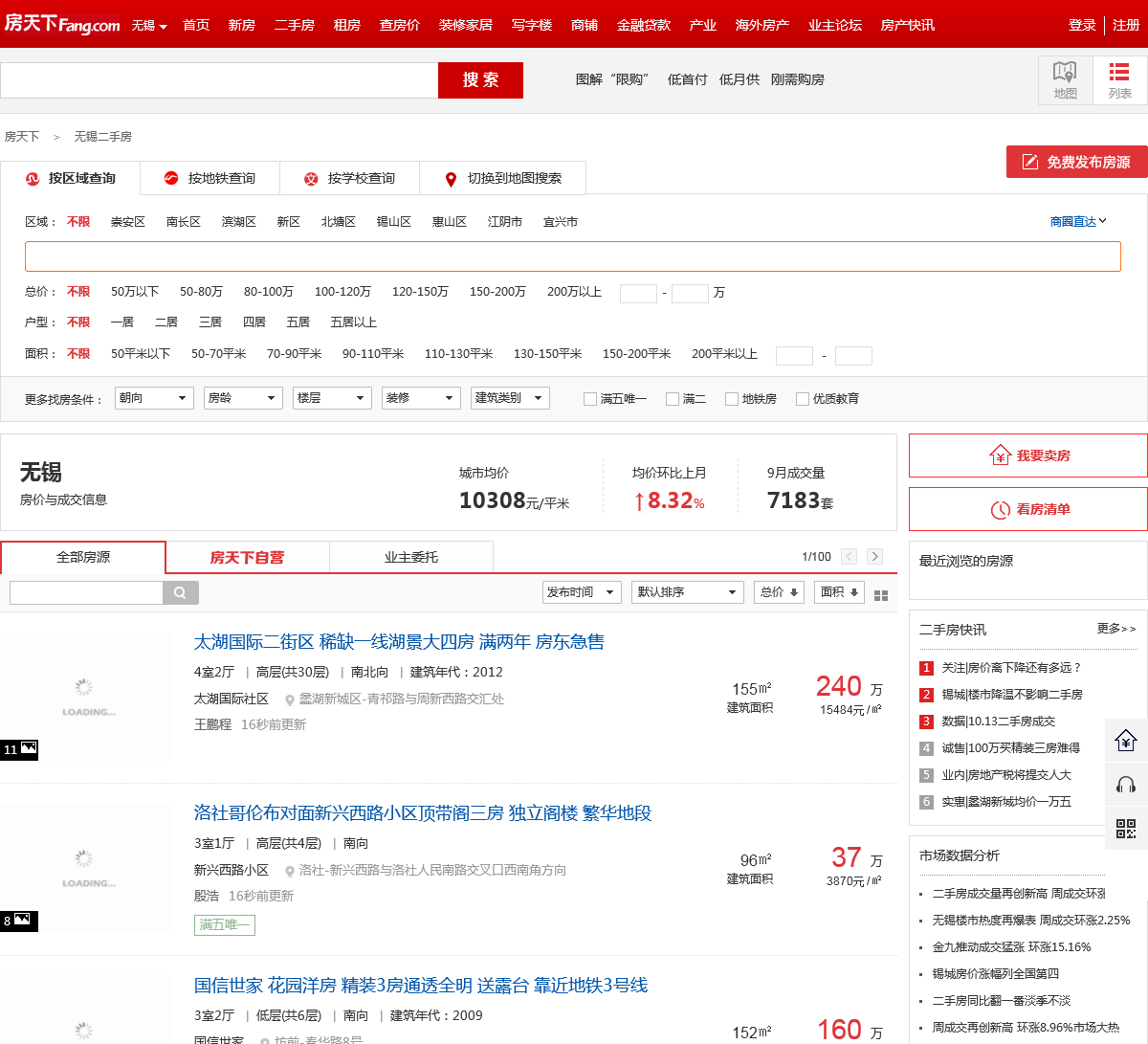This screenshot has height=1044, width=1148.
Task: Click the orange-bordered sub-region box
Action: [572, 256]
